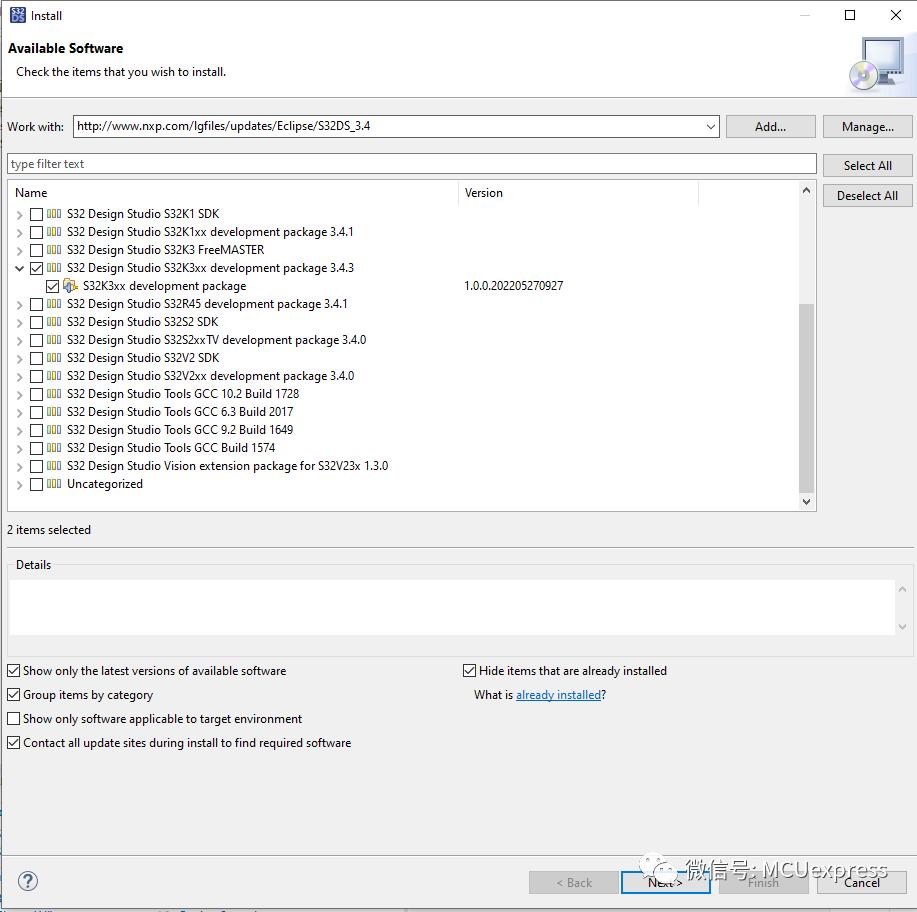Screen dimensions: 917x912
Task: Click the software list vertical scrollbar thumb
Action: (x=806, y=398)
